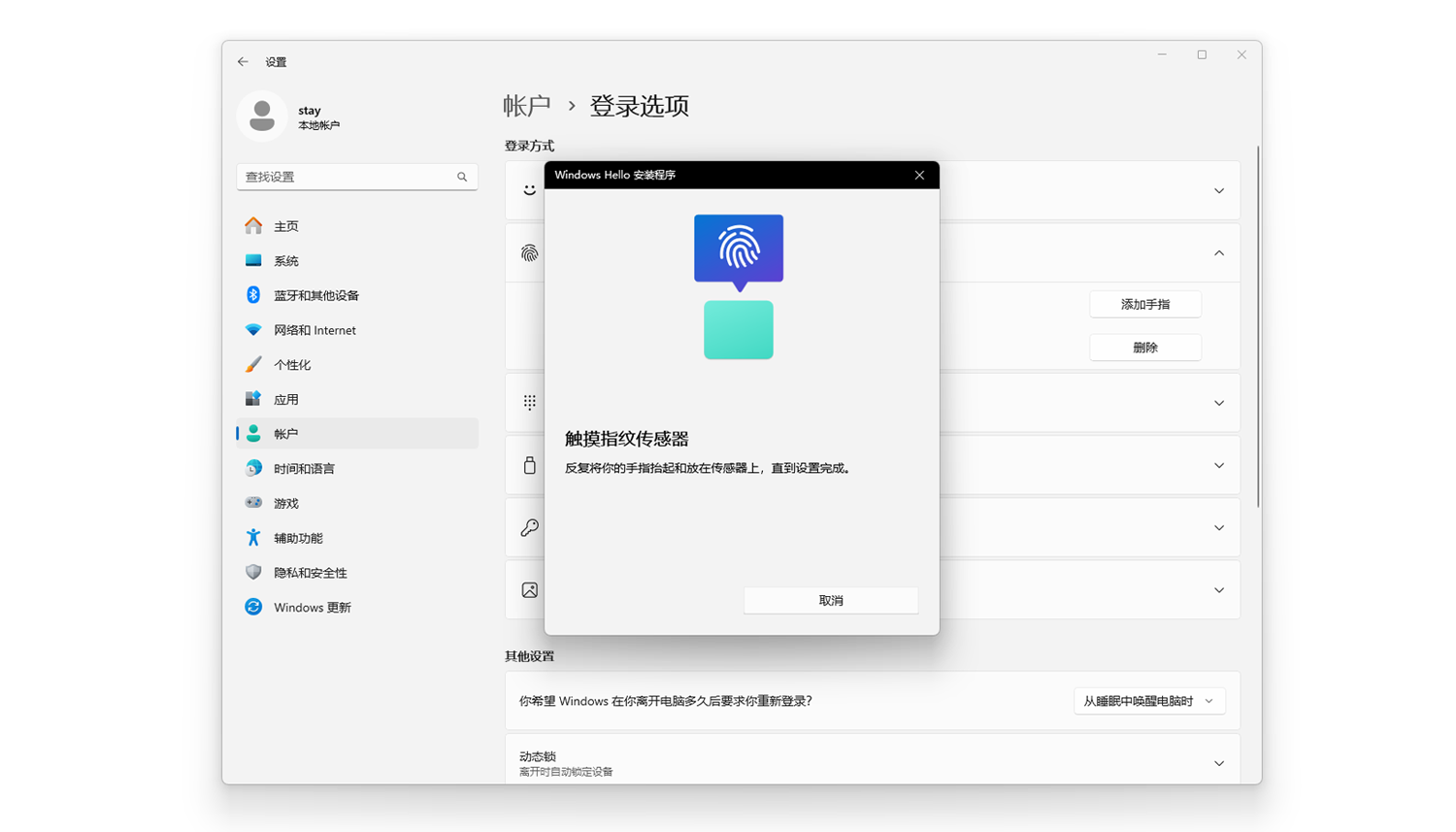Click the 添加手指 button
The width and height of the screenshot is (1456, 832).
pyautogui.click(x=1145, y=304)
